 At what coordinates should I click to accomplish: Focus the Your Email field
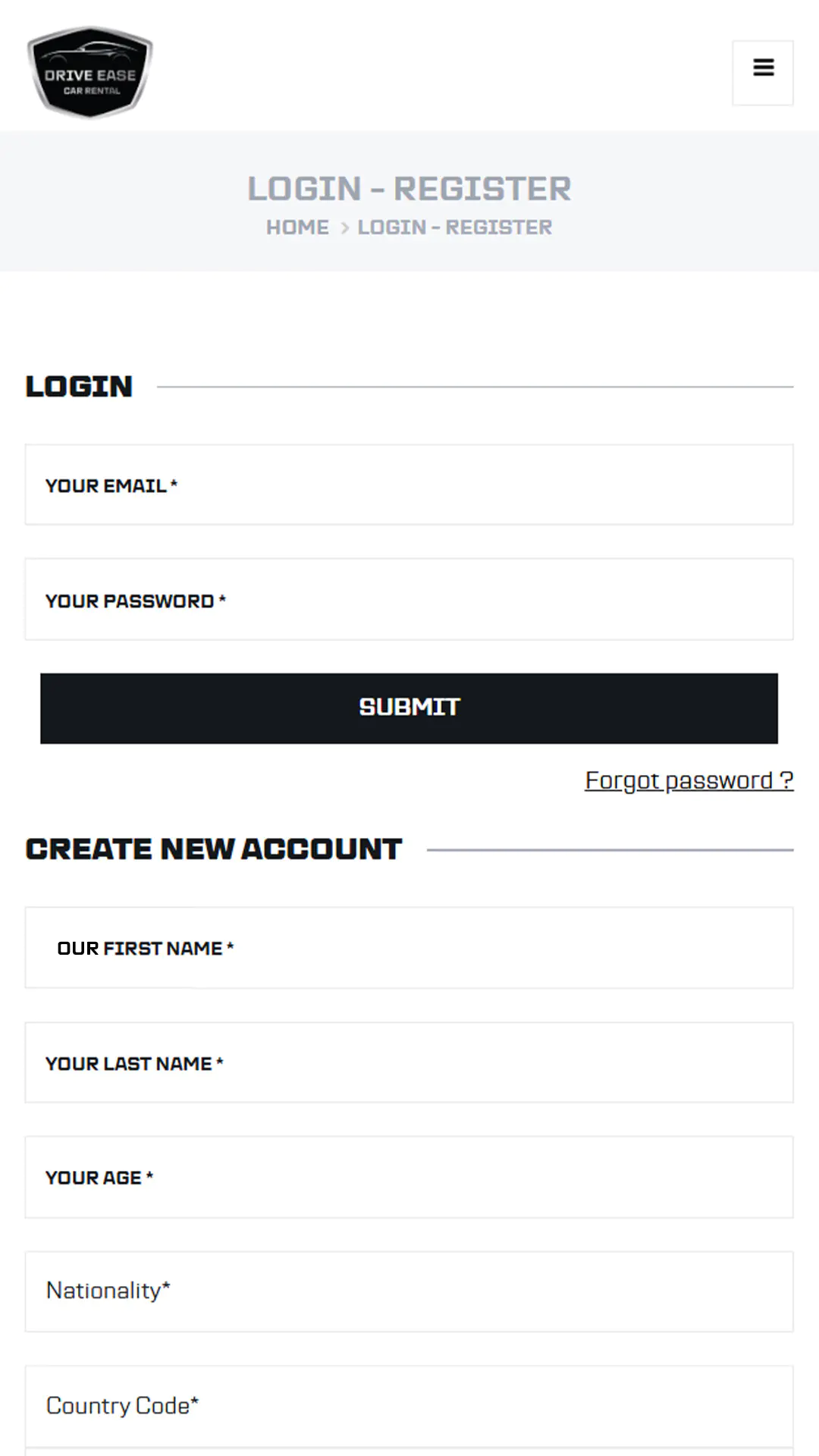[x=409, y=485]
